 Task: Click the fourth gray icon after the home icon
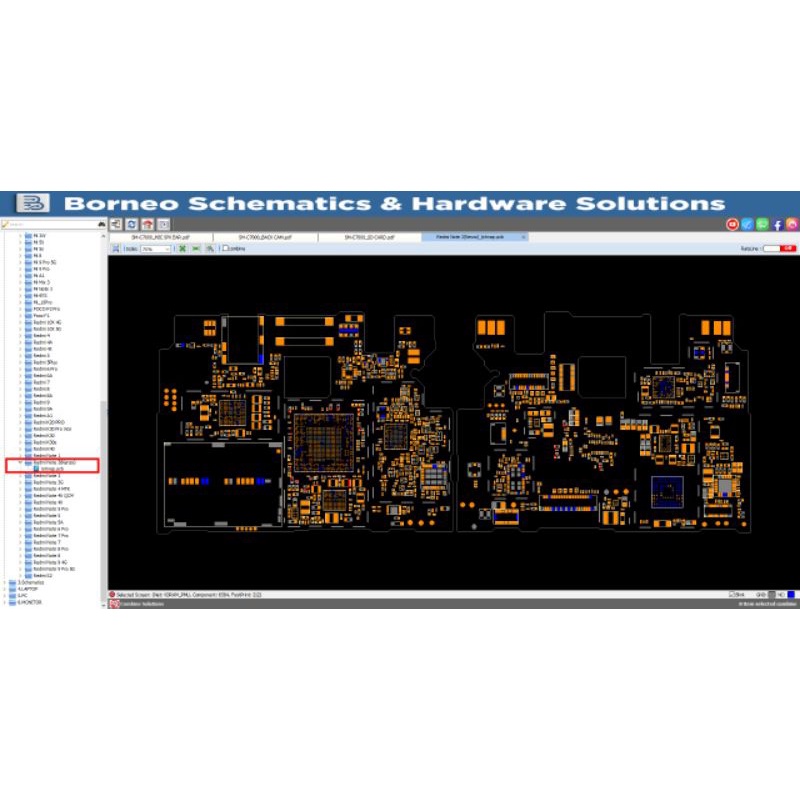(x=163, y=224)
